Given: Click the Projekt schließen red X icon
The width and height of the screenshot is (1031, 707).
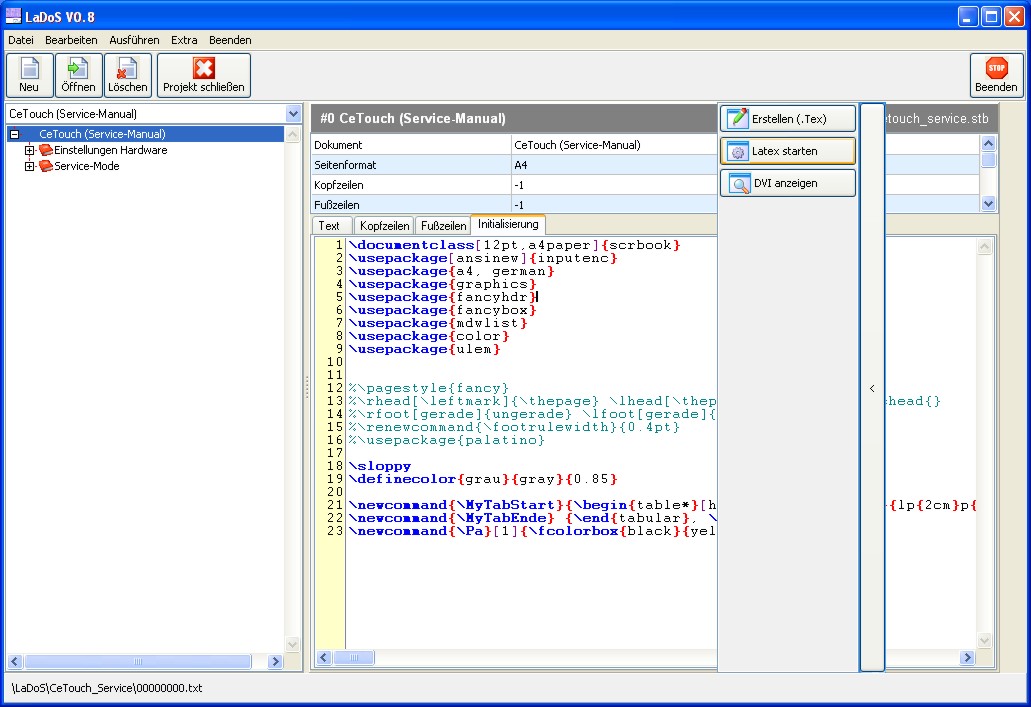Looking at the screenshot, I should tap(204, 69).
